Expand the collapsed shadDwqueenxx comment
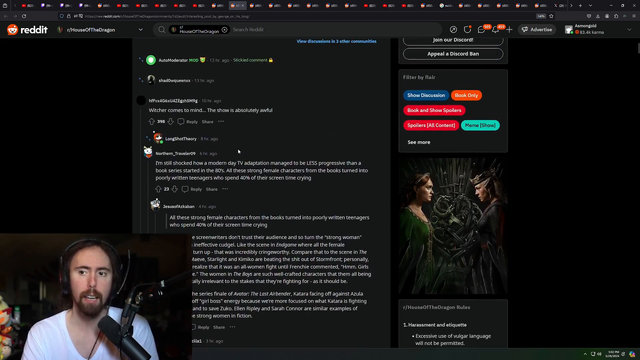640x360 pixels. point(141,80)
